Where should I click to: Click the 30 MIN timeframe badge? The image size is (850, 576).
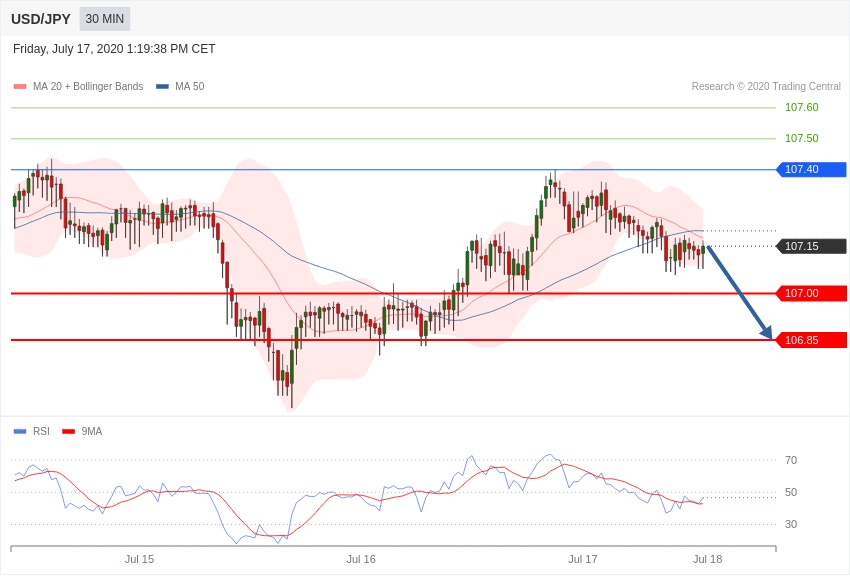click(x=105, y=19)
